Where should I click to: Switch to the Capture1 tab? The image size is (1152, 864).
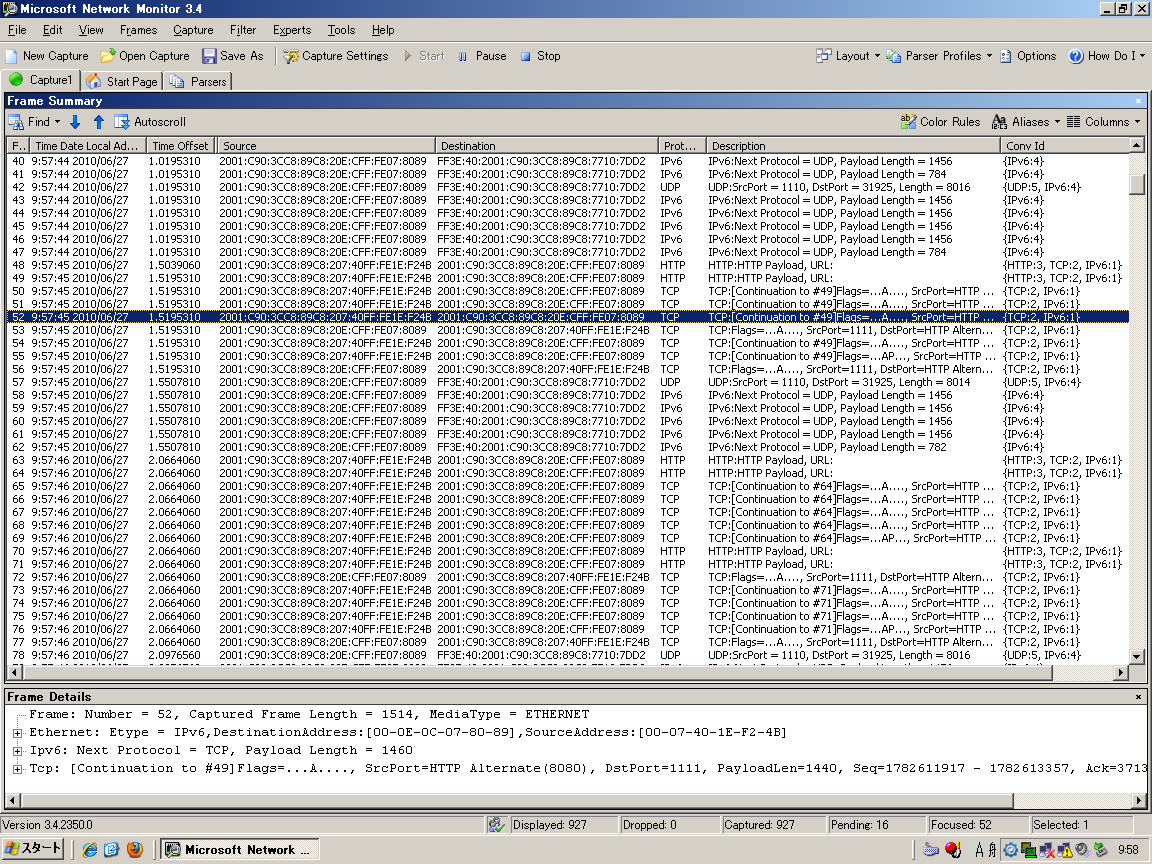coord(41,80)
